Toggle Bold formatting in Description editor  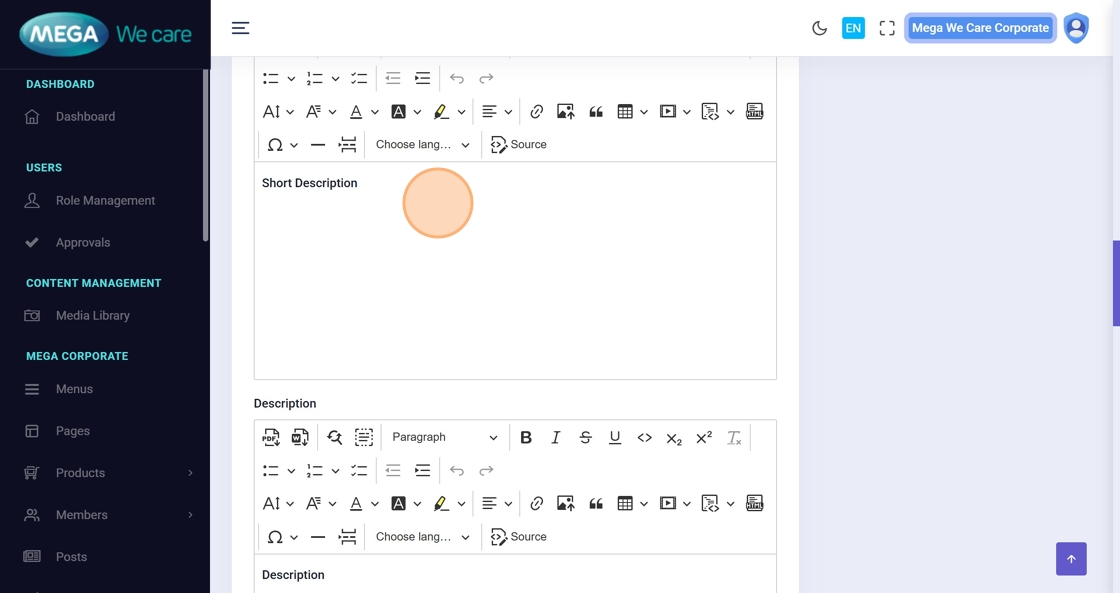point(526,437)
